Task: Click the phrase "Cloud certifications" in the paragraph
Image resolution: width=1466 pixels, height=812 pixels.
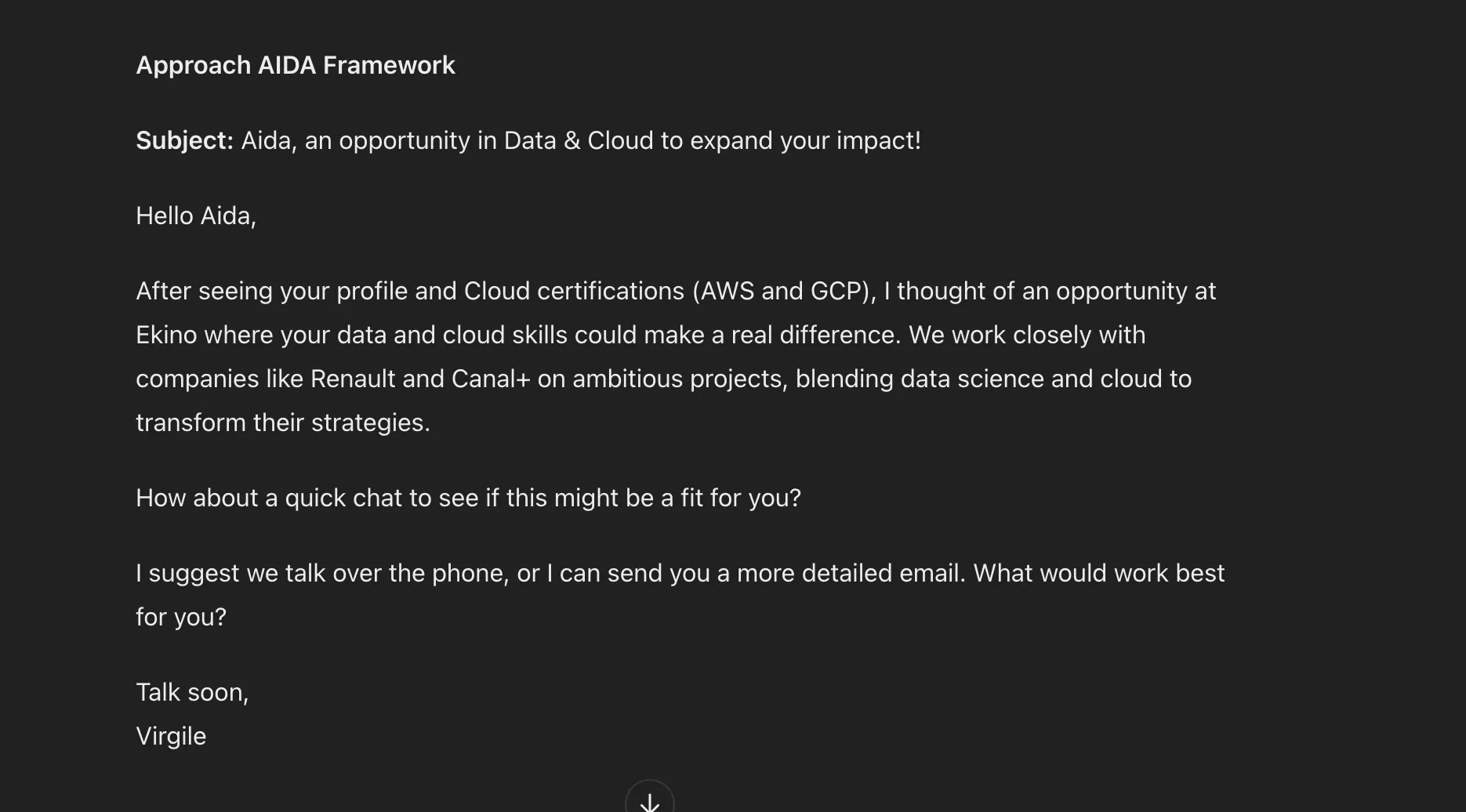Action: point(574,291)
